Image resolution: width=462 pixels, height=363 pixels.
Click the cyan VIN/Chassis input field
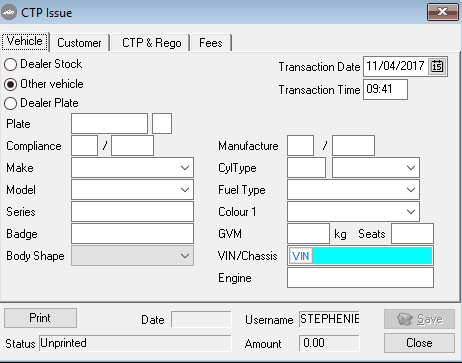click(372, 256)
